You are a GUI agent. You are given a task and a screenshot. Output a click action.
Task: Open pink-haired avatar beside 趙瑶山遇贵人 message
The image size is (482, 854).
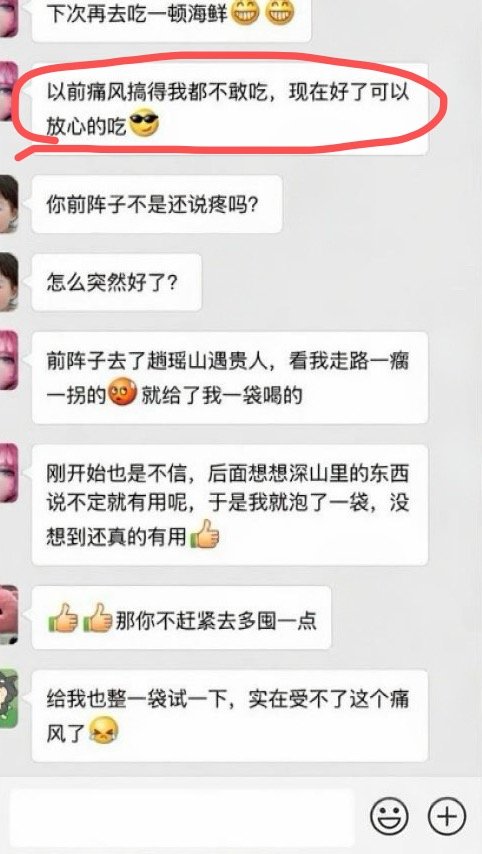[x=9, y=360]
